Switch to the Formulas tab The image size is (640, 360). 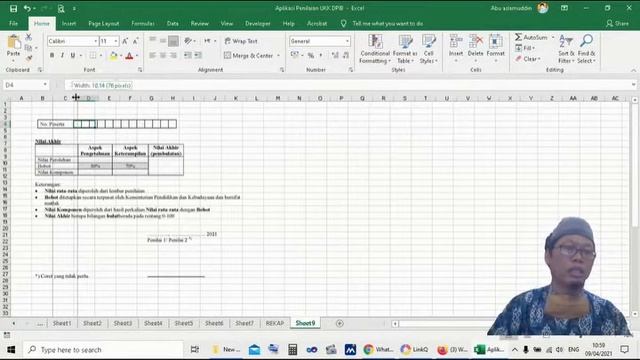coord(143,24)
